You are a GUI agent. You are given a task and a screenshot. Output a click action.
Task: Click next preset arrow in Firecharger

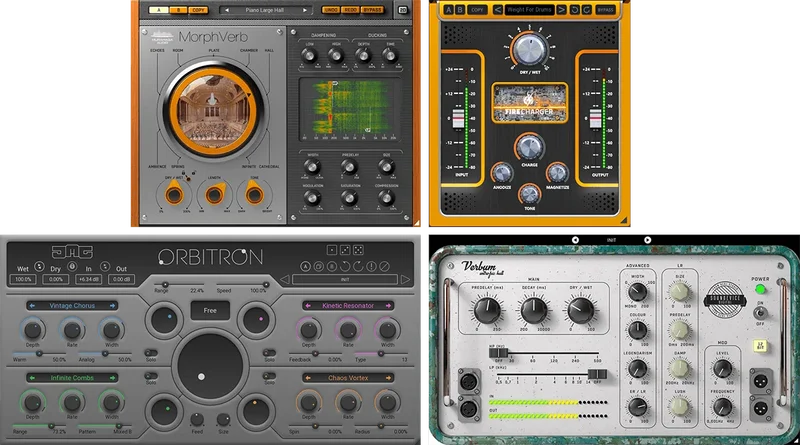click(x=561, y=10)
